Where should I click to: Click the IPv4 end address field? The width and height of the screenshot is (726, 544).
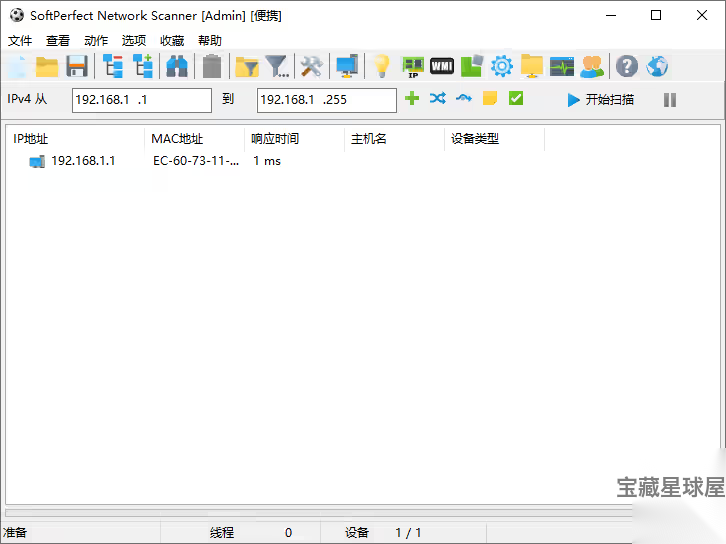[327, 100]
